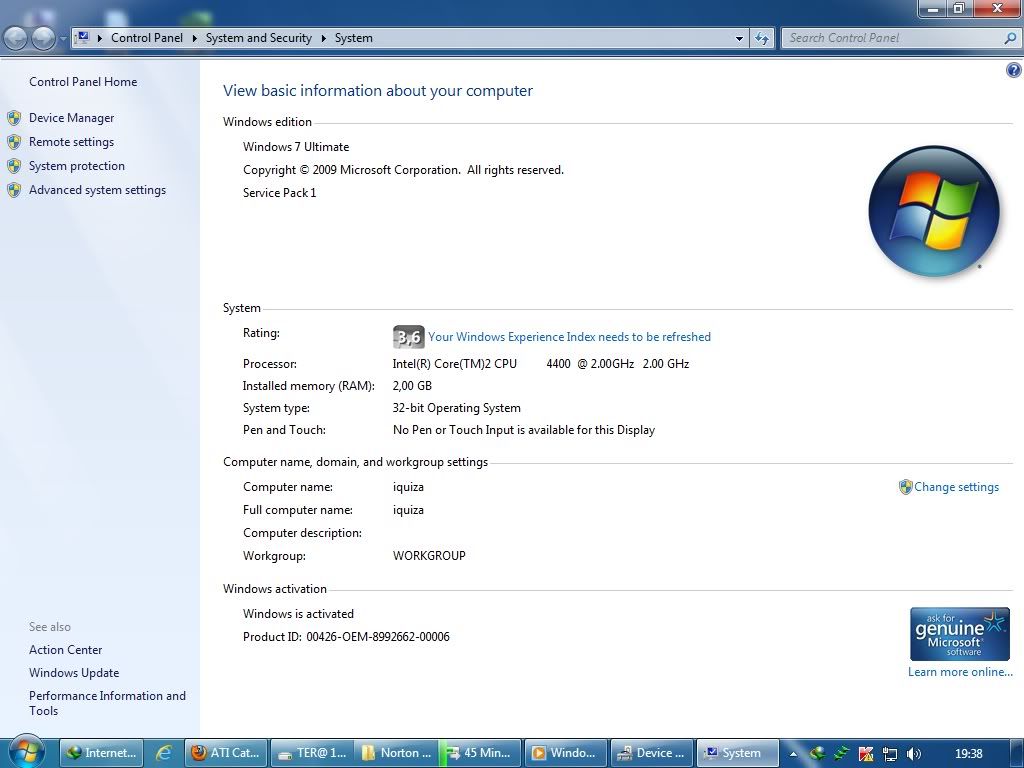The height and width of the screenshot is (768, 1024).
Task: Click the System taskbar button
Action: [737, 753]
